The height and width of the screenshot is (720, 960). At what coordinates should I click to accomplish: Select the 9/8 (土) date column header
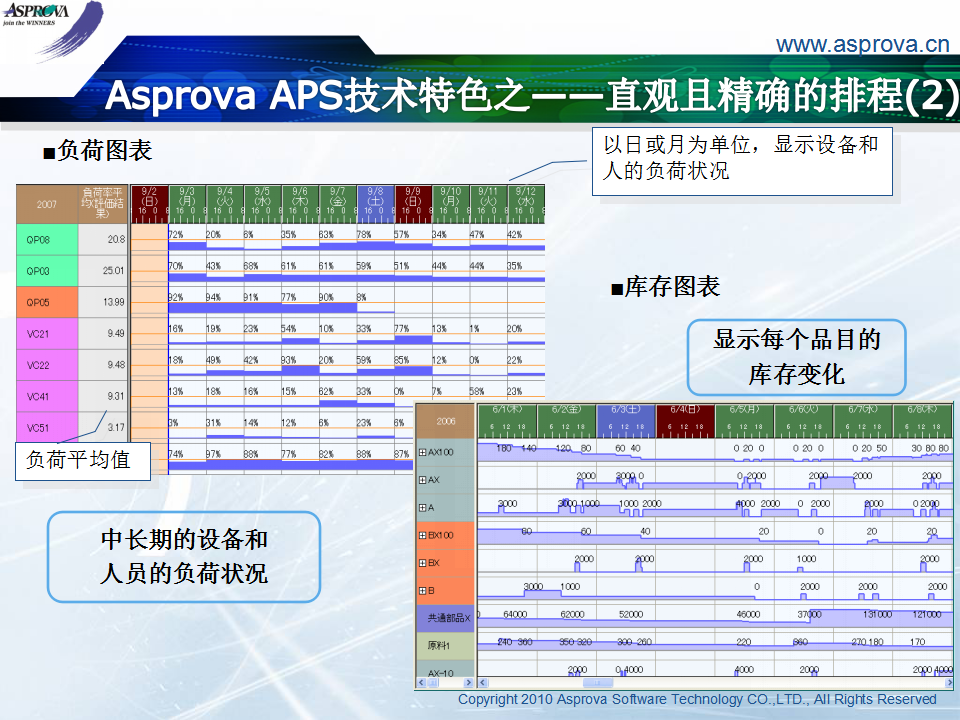click(x=375, y=204)
